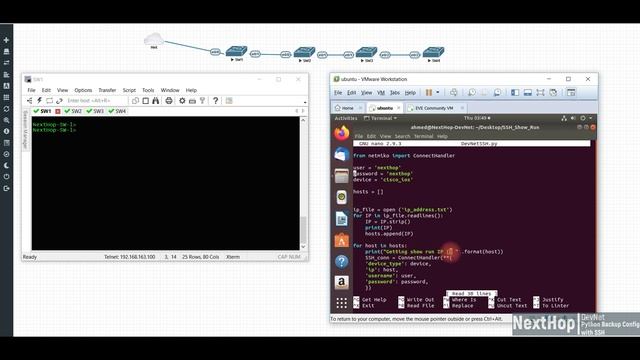The image size is (640, 360).
Task: Toggle night mode moon icon in EVE sidebar
Action: [x=6, y=165]
